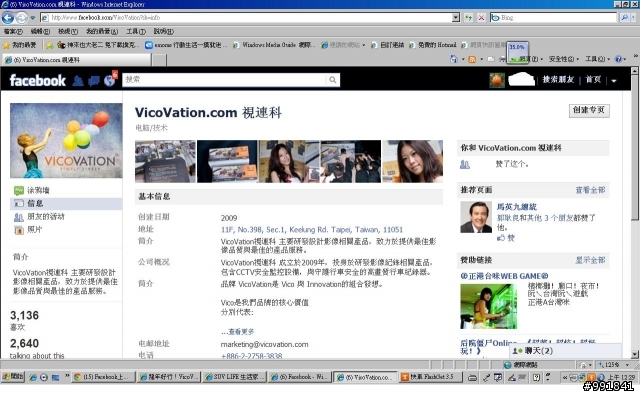Click the 搜索朋友 link in Facebook bar
Image resolution: width=640 pixels, height=394 pixels.
click(558, 80)
